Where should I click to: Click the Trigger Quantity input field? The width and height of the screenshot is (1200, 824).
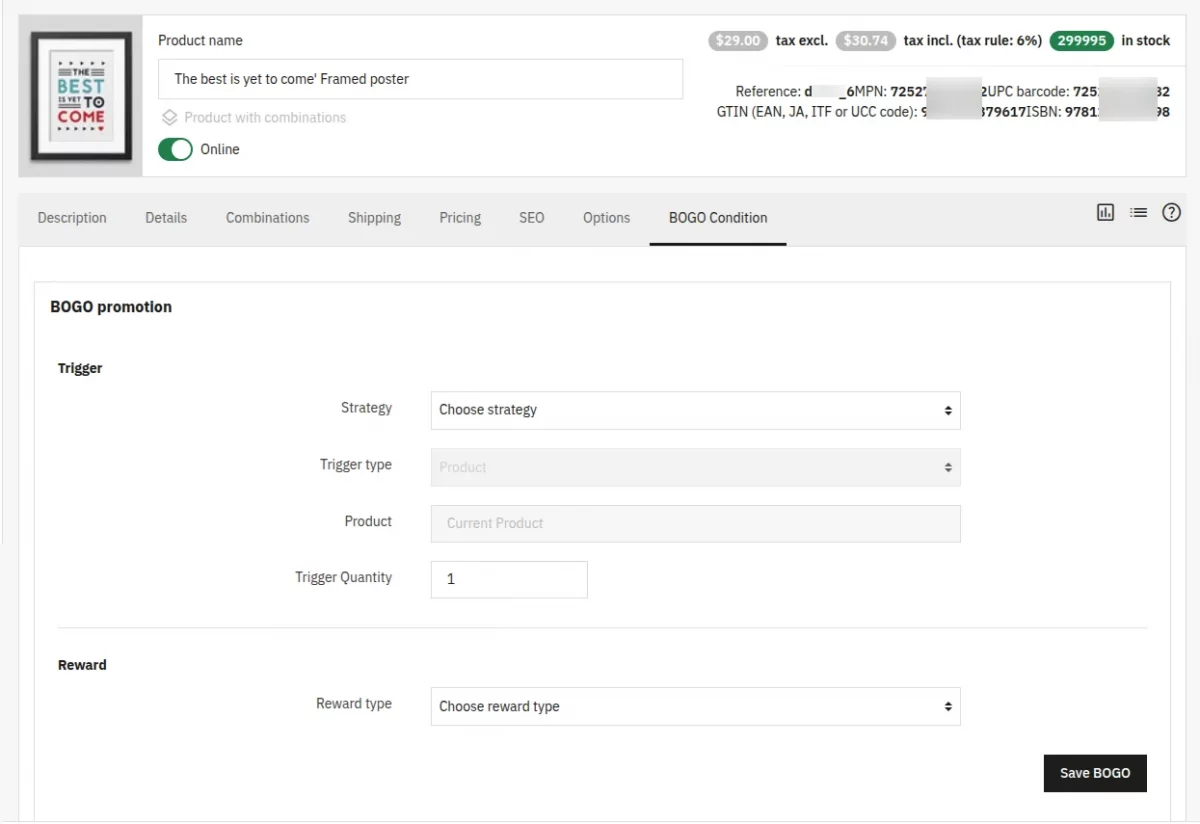tap(509, 580)
